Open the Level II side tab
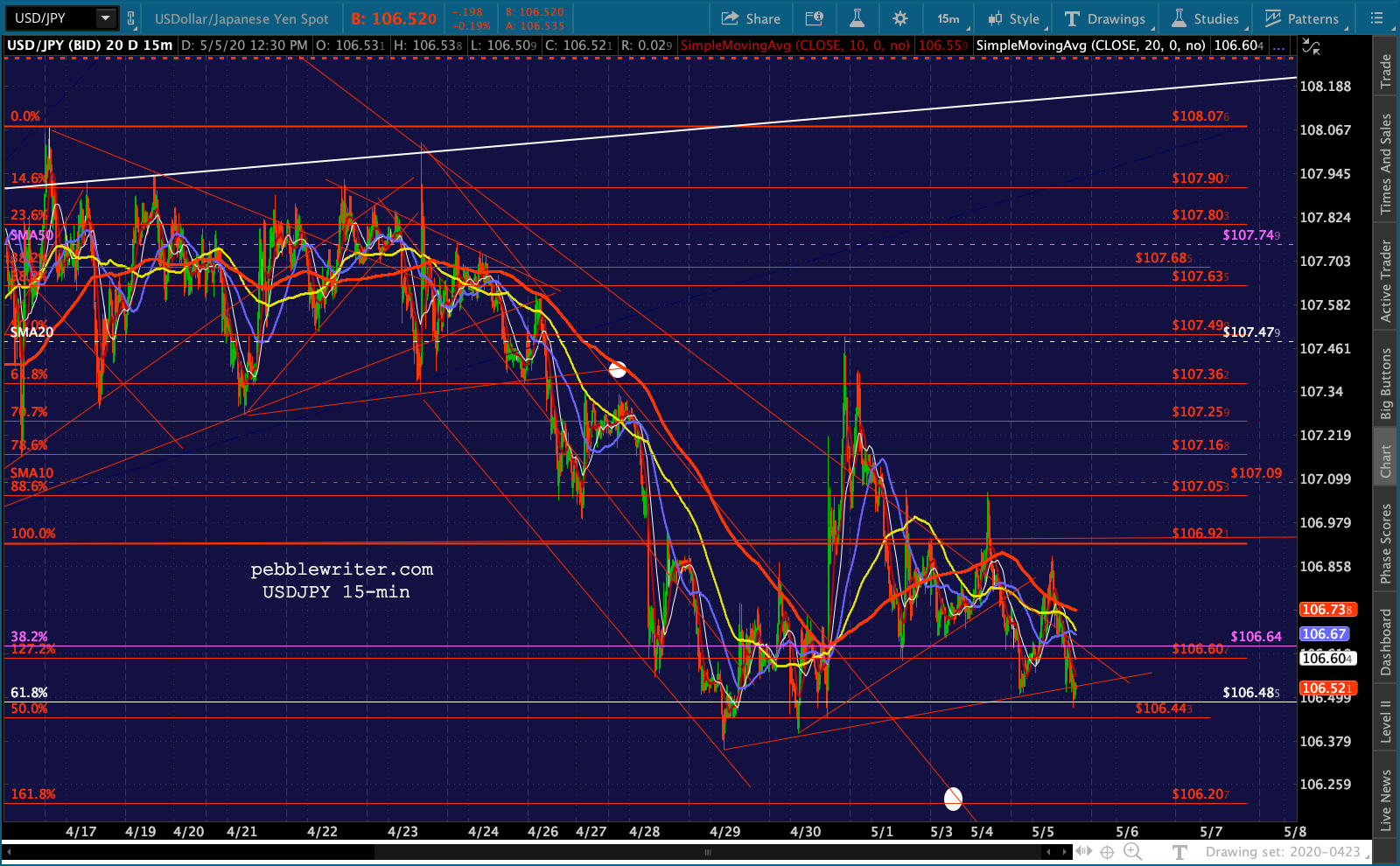Viewport: 1400px width, 866px height. coord(1386,722)
